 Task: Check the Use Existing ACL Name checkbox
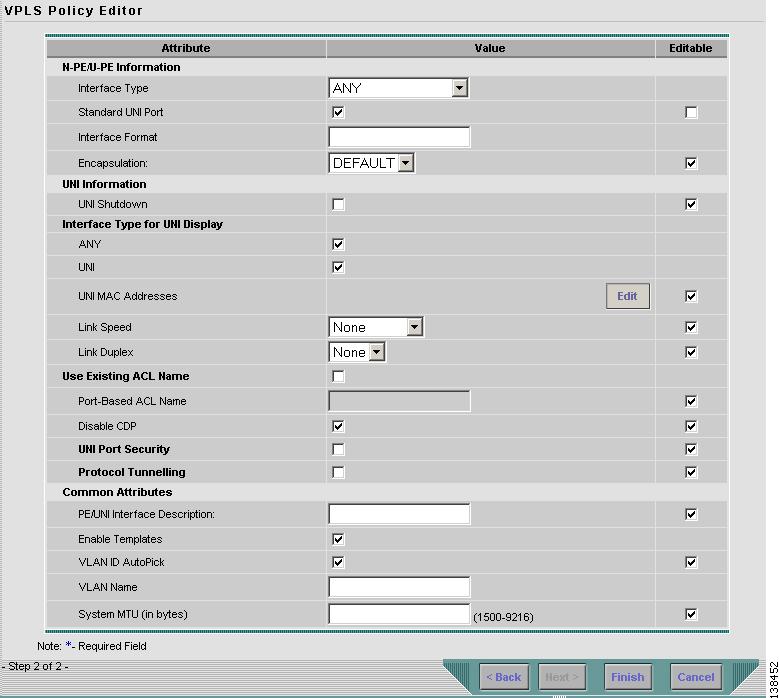pyautogui.click(x=338, y=376)
